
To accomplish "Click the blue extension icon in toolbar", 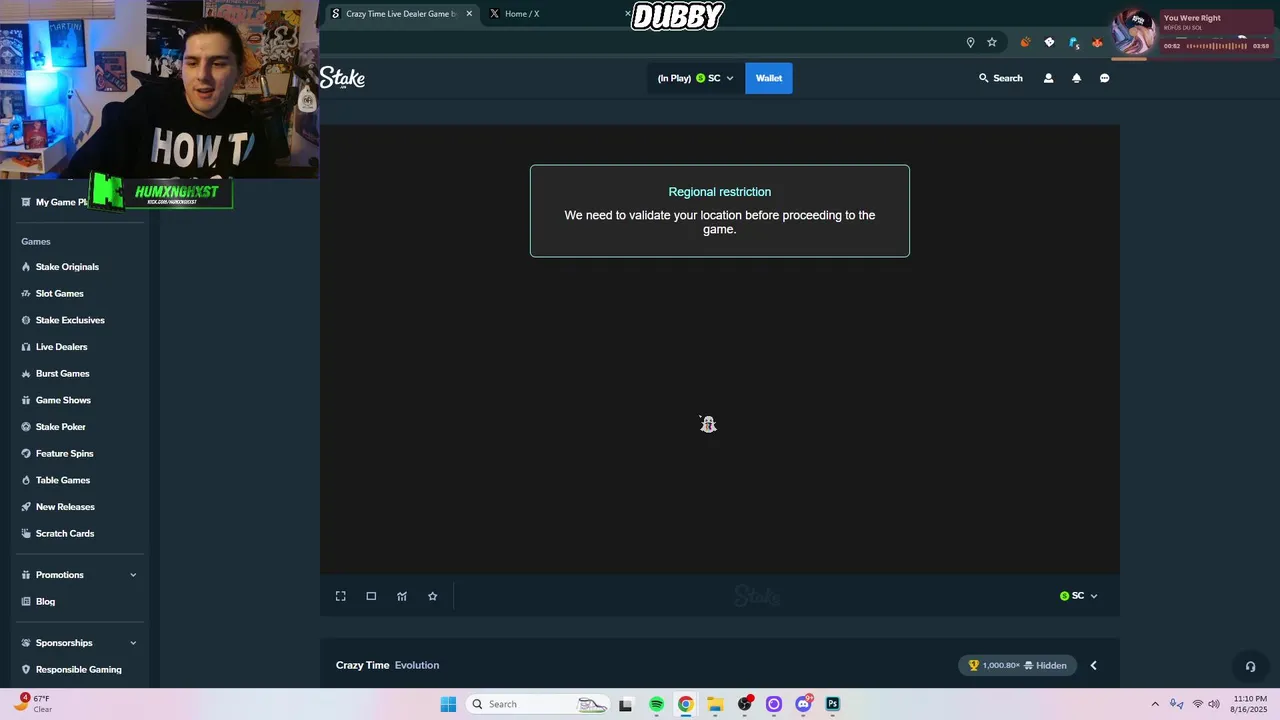I will click(x=1073, y=42).
